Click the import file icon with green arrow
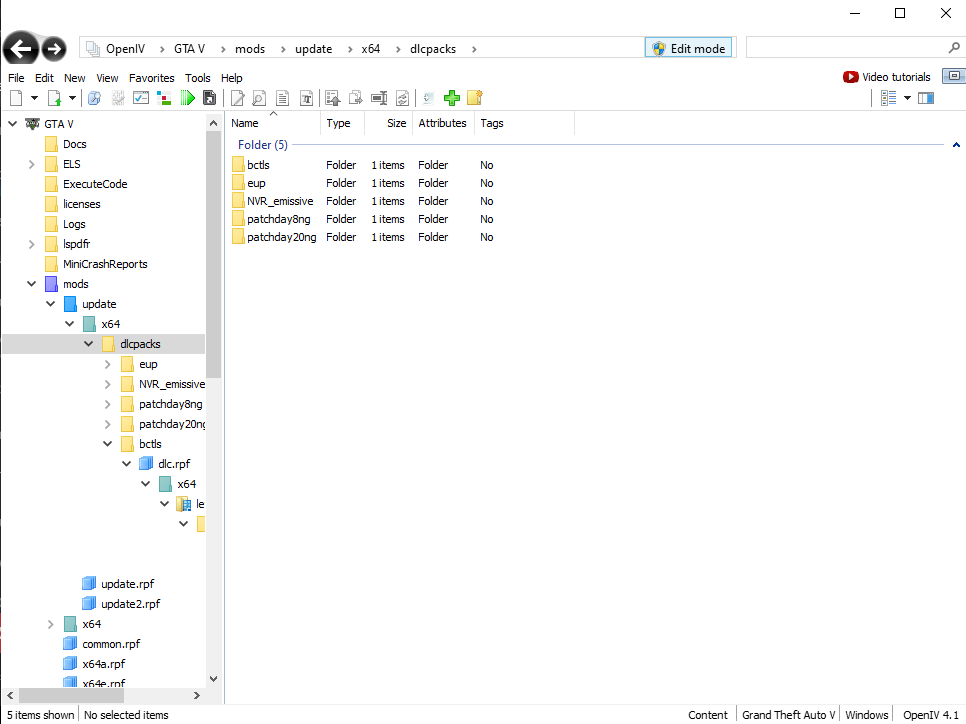The width and height of the screenshot is (966, 724). point(54,97)
